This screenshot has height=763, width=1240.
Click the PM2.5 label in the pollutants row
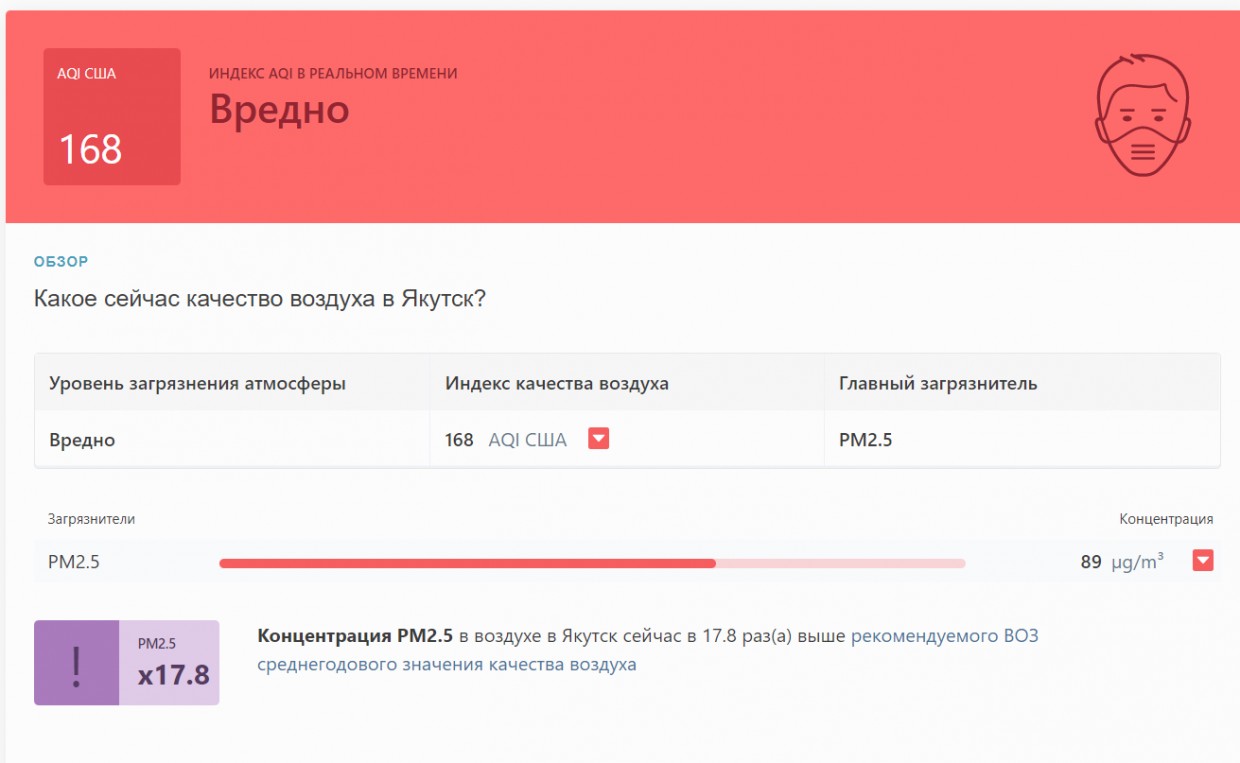74,562
